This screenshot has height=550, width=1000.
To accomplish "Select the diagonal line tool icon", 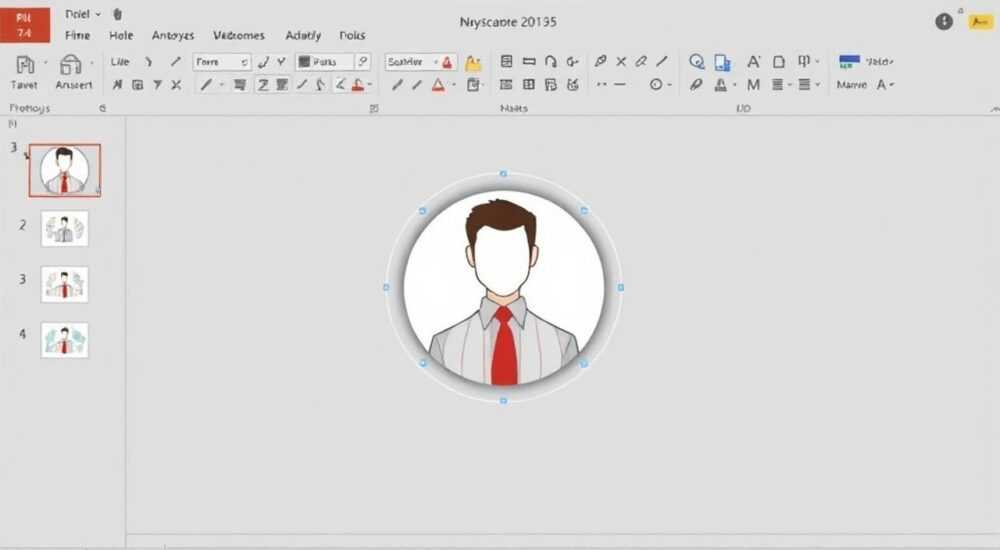I will [663, 61].
